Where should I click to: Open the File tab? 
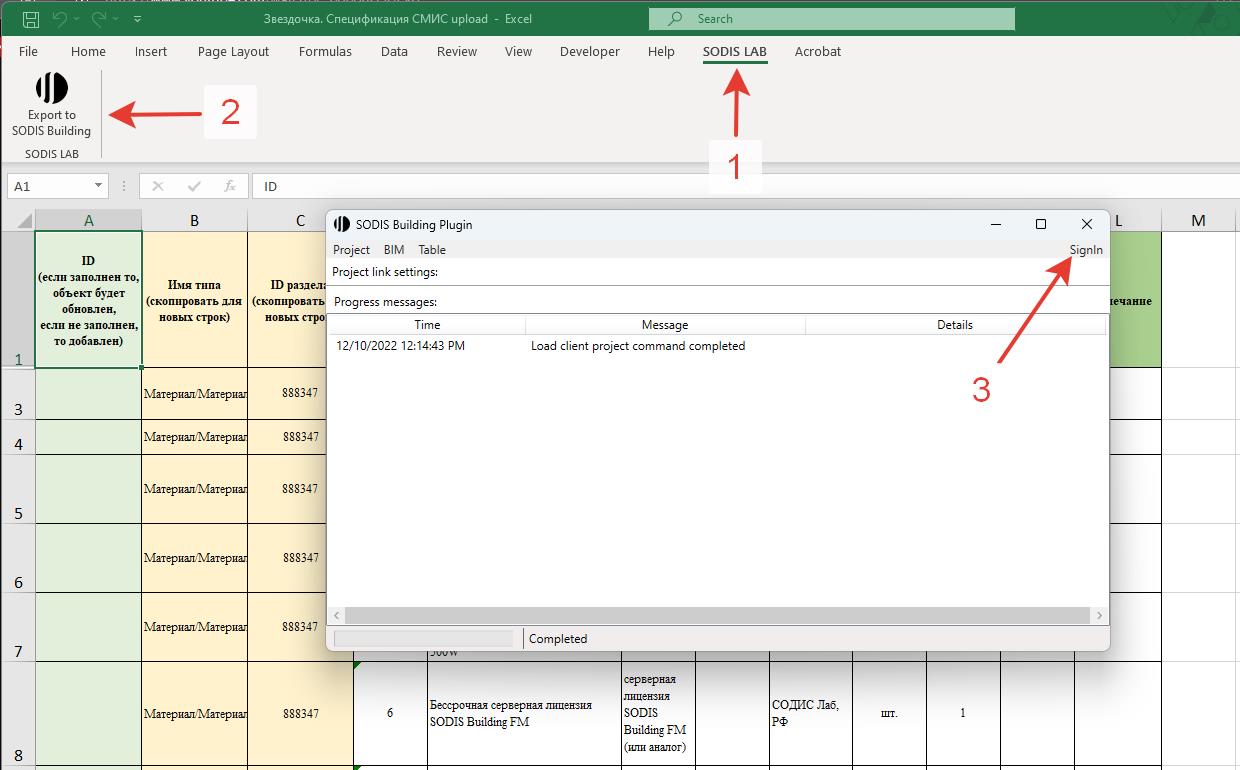click(29, 51)
